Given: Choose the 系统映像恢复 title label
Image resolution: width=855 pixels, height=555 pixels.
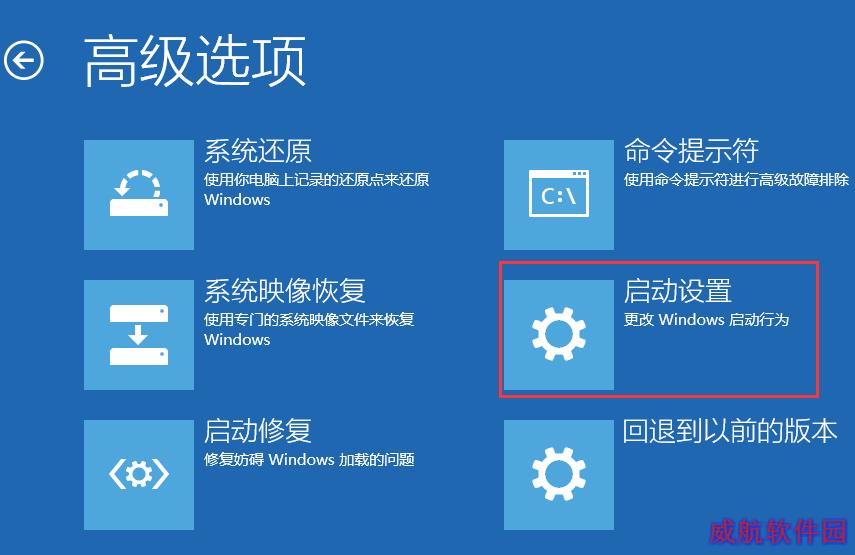Looking at the screenshot, I should point(285,291).
